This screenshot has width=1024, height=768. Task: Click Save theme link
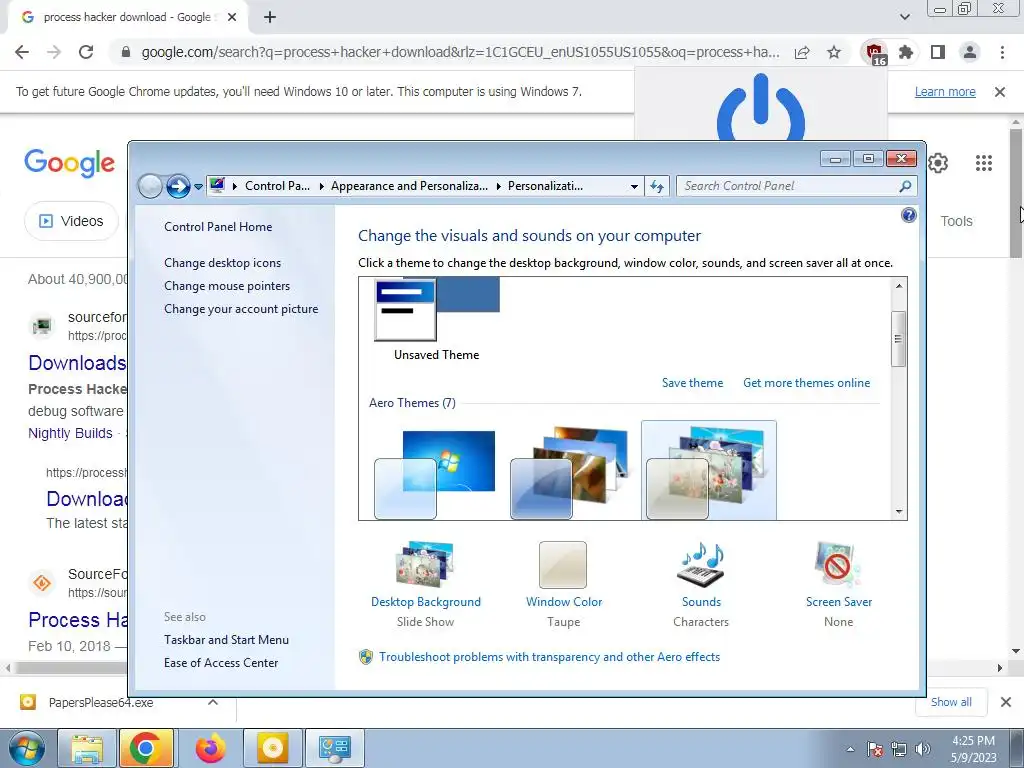point(692,383)
